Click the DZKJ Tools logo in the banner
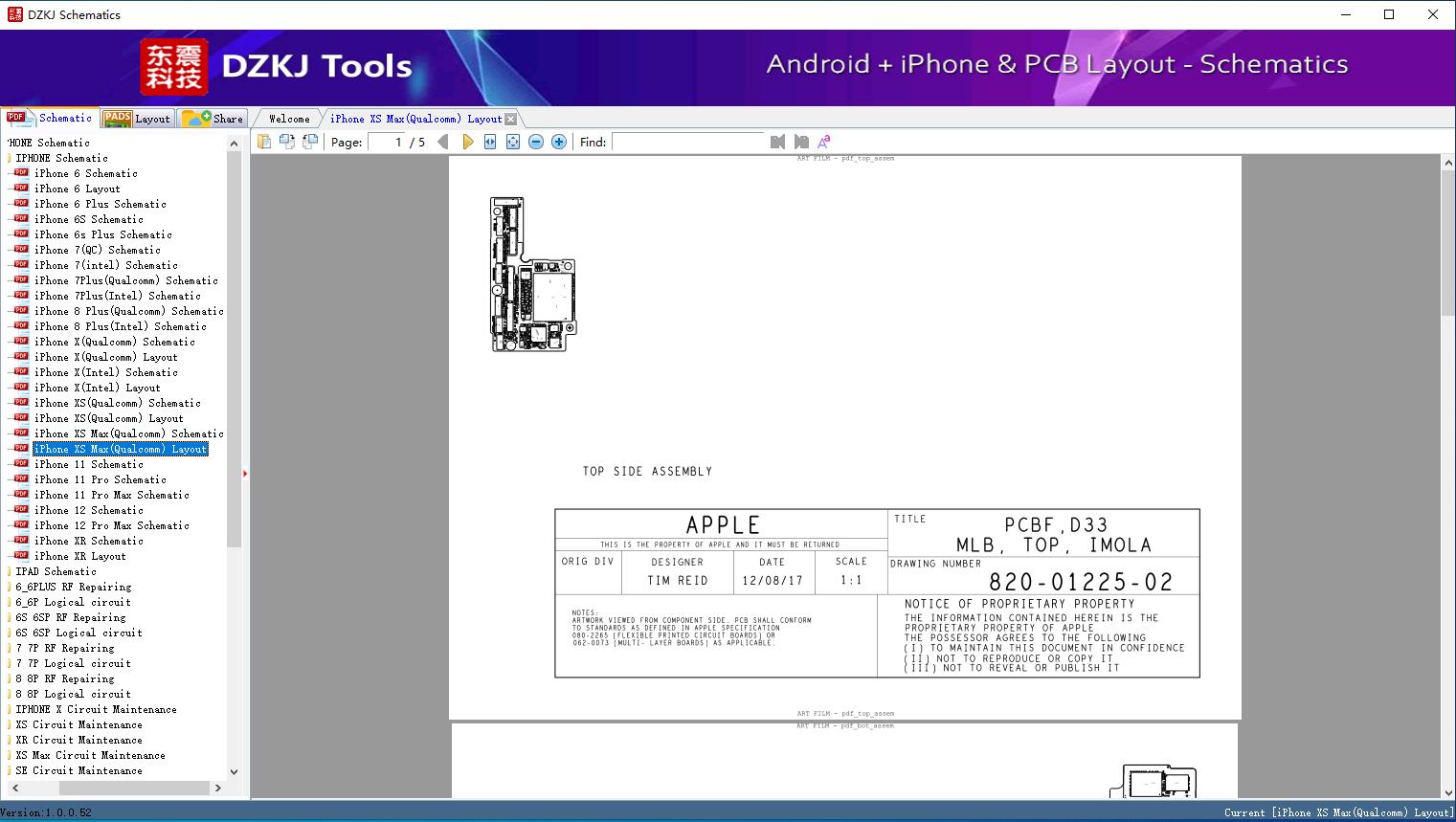 point(277,66)
